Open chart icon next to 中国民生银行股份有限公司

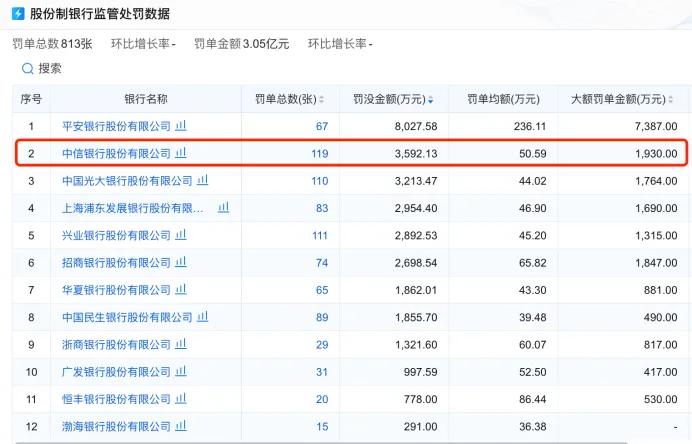click(203, 317)
